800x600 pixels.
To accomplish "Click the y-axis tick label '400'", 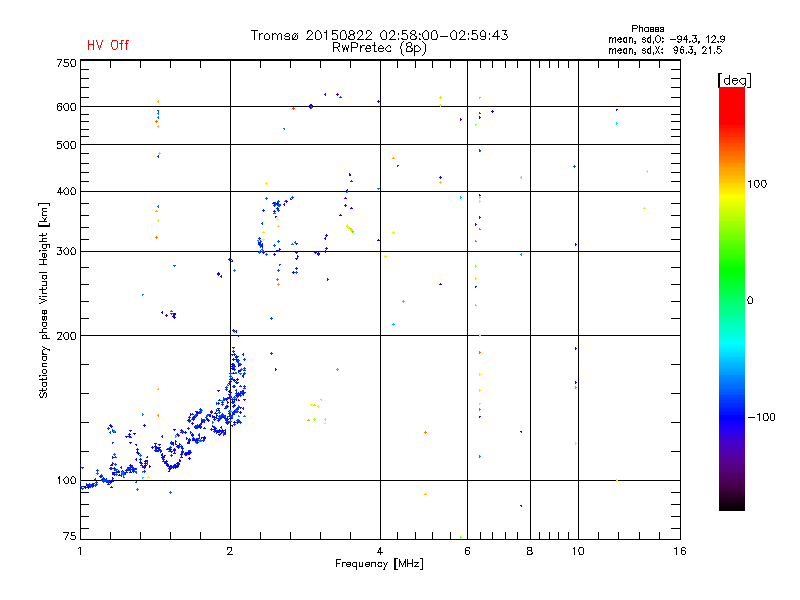I will click(66, 191).
